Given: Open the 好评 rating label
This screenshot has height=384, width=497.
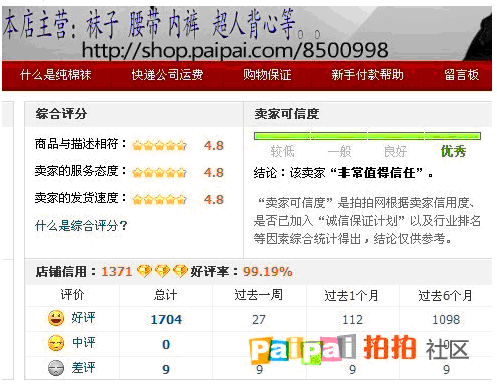Looking at the screenshot, I should [83, 318].
